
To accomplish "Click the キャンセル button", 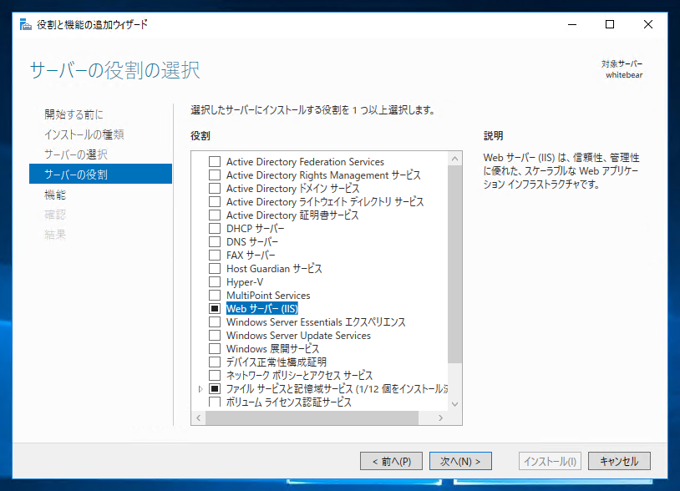I will [x=619, y=461].
